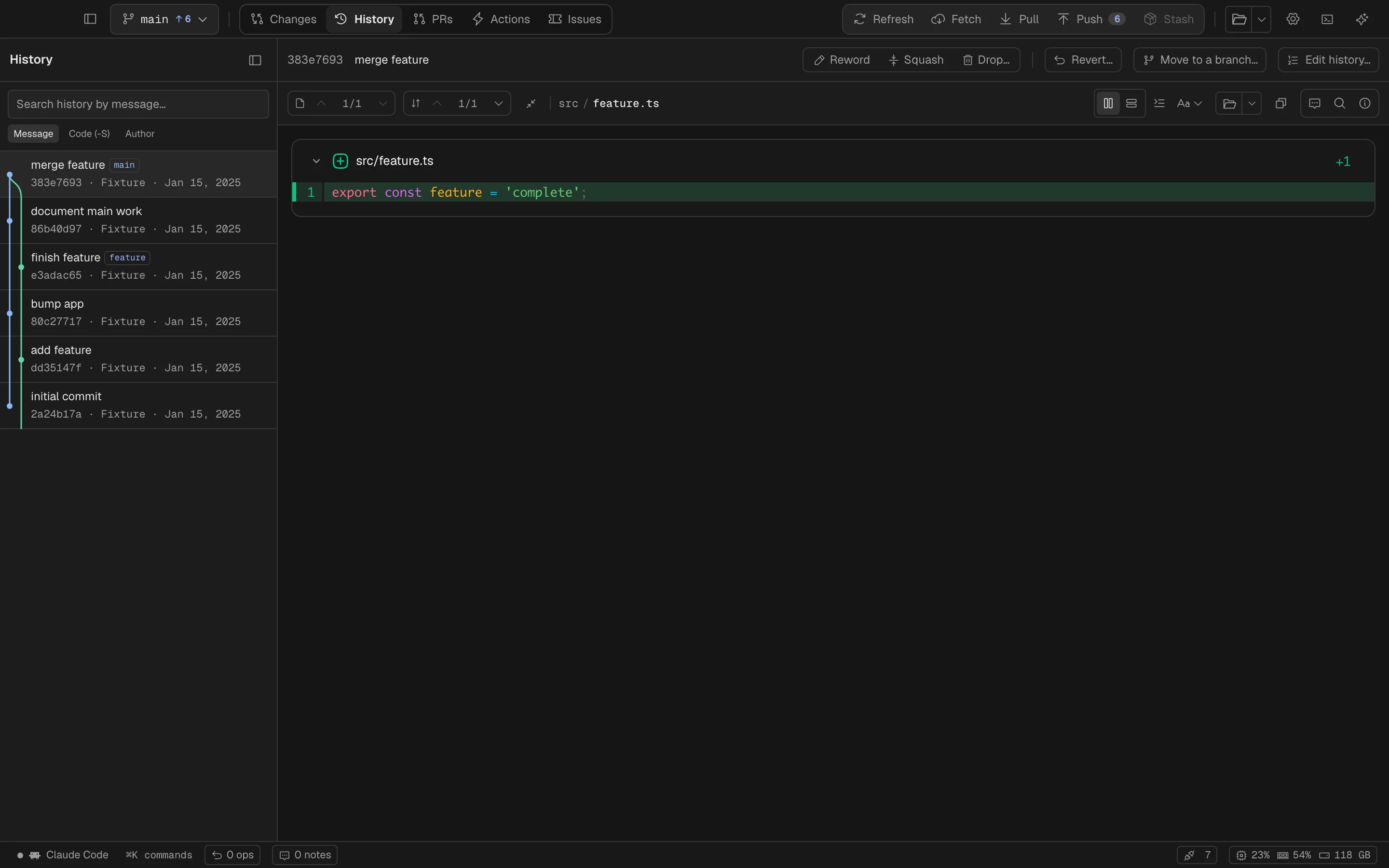
Task: Open settings gear in the top bar
Action: point(1293,19)
